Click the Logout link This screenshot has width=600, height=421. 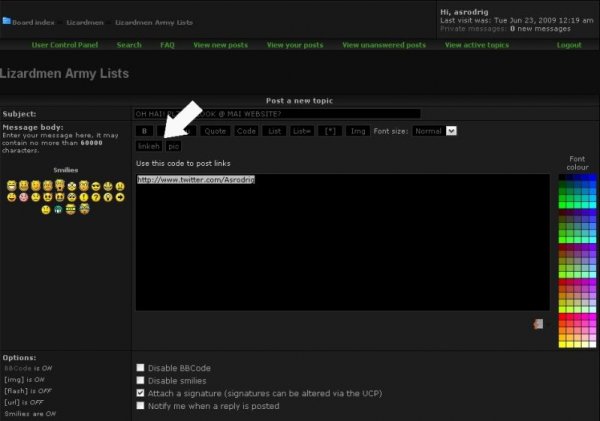568,45
